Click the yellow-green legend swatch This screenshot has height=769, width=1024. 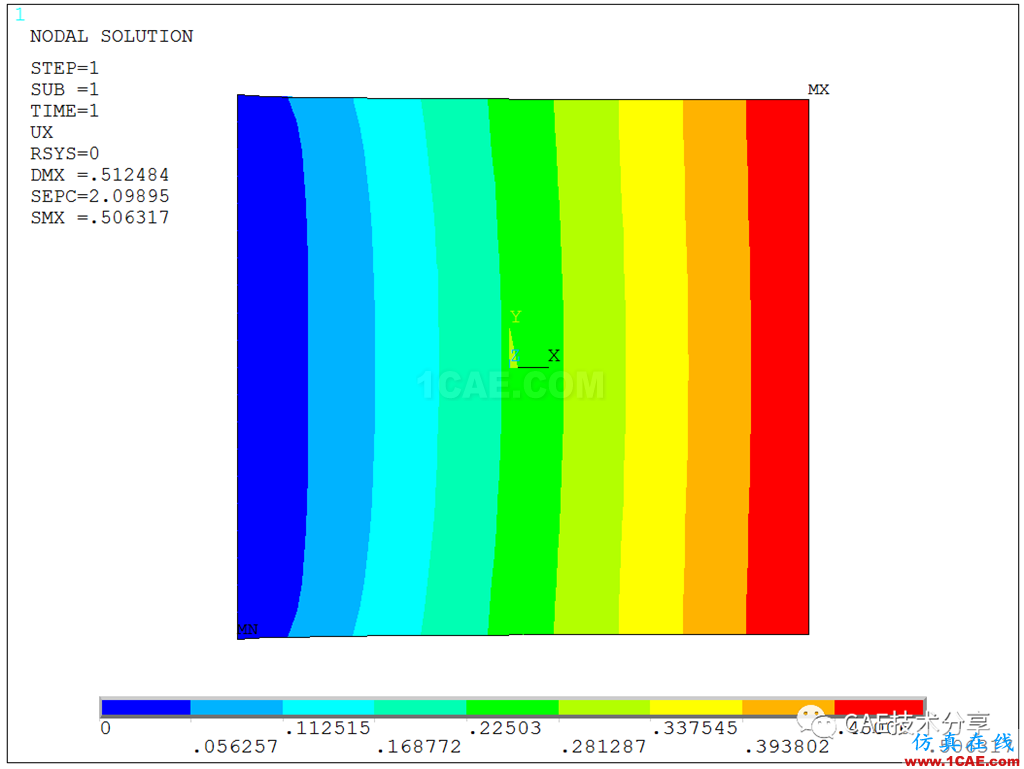point(604,708)
